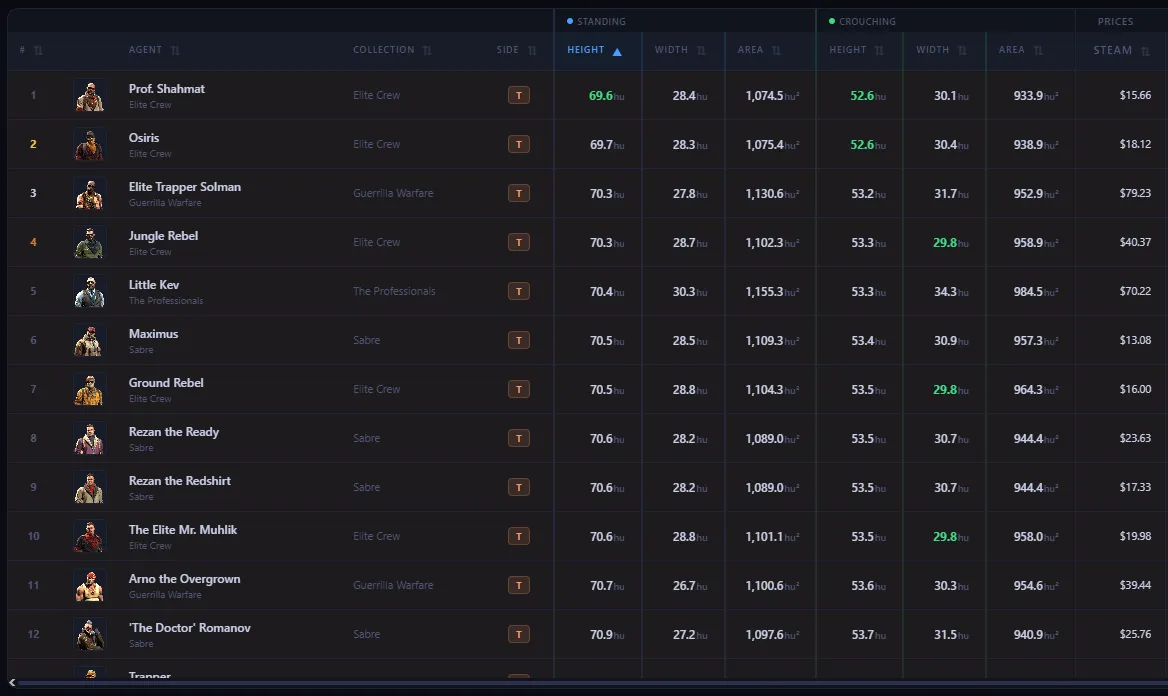The image size is (1168, 696).
Task: Click 'The Doctor' Romanov avatar thumbnail
Action: pos(89,634)
